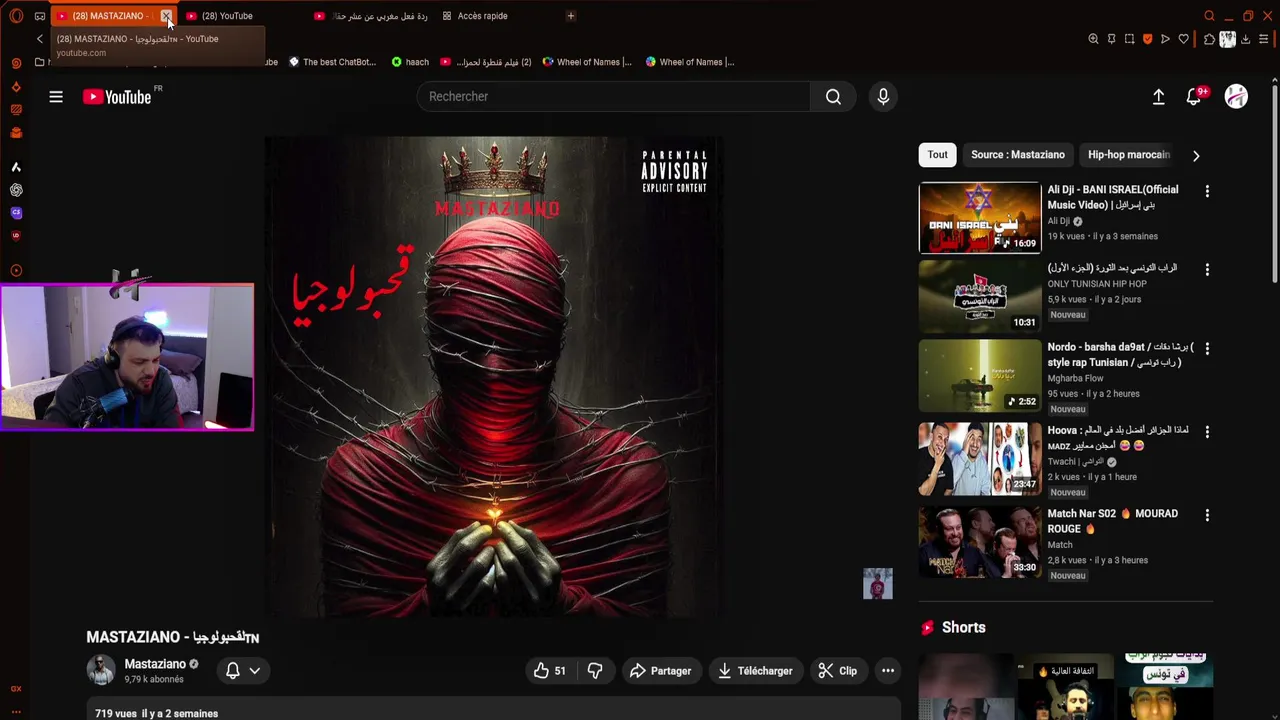Go back with the browser arrow
This screenshot has width=1280, height=720.
click(x=40, y=39)
